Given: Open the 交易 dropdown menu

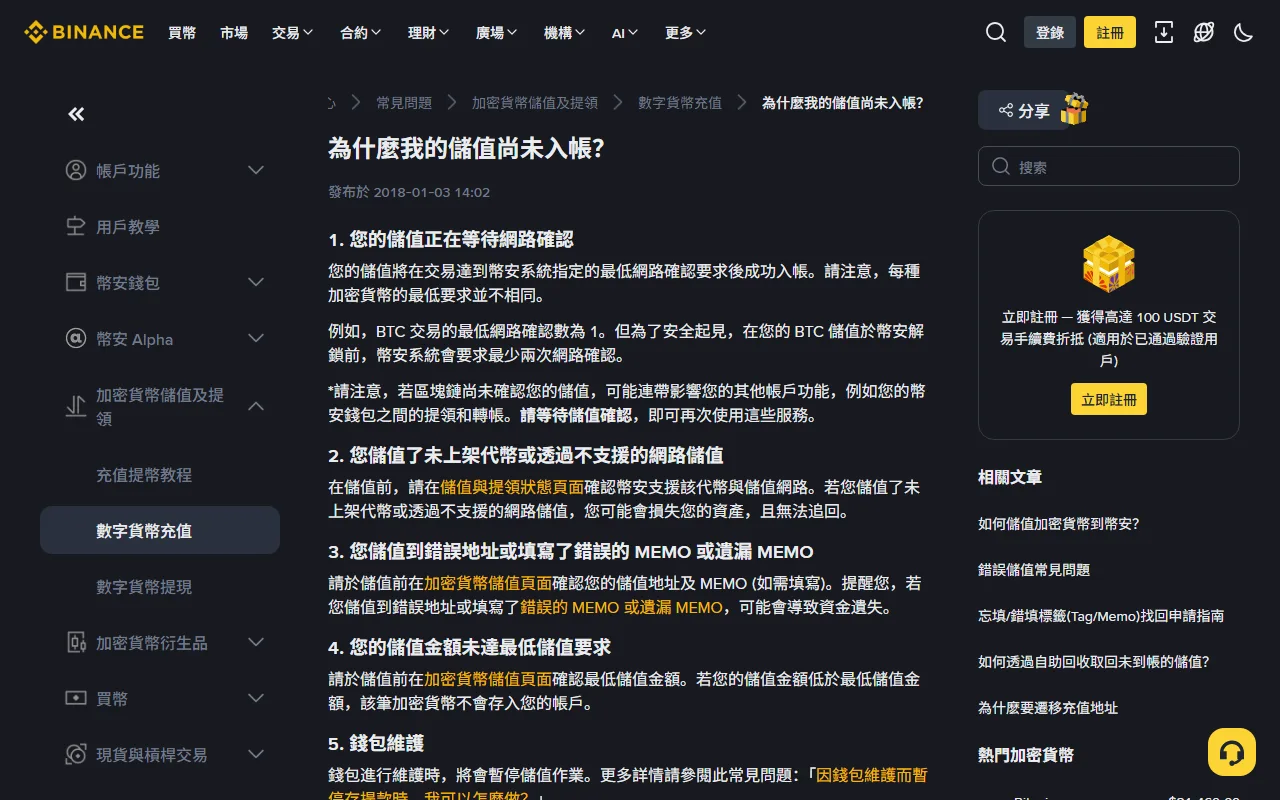Looking at the screenshot, I should (x=292, y=32).
